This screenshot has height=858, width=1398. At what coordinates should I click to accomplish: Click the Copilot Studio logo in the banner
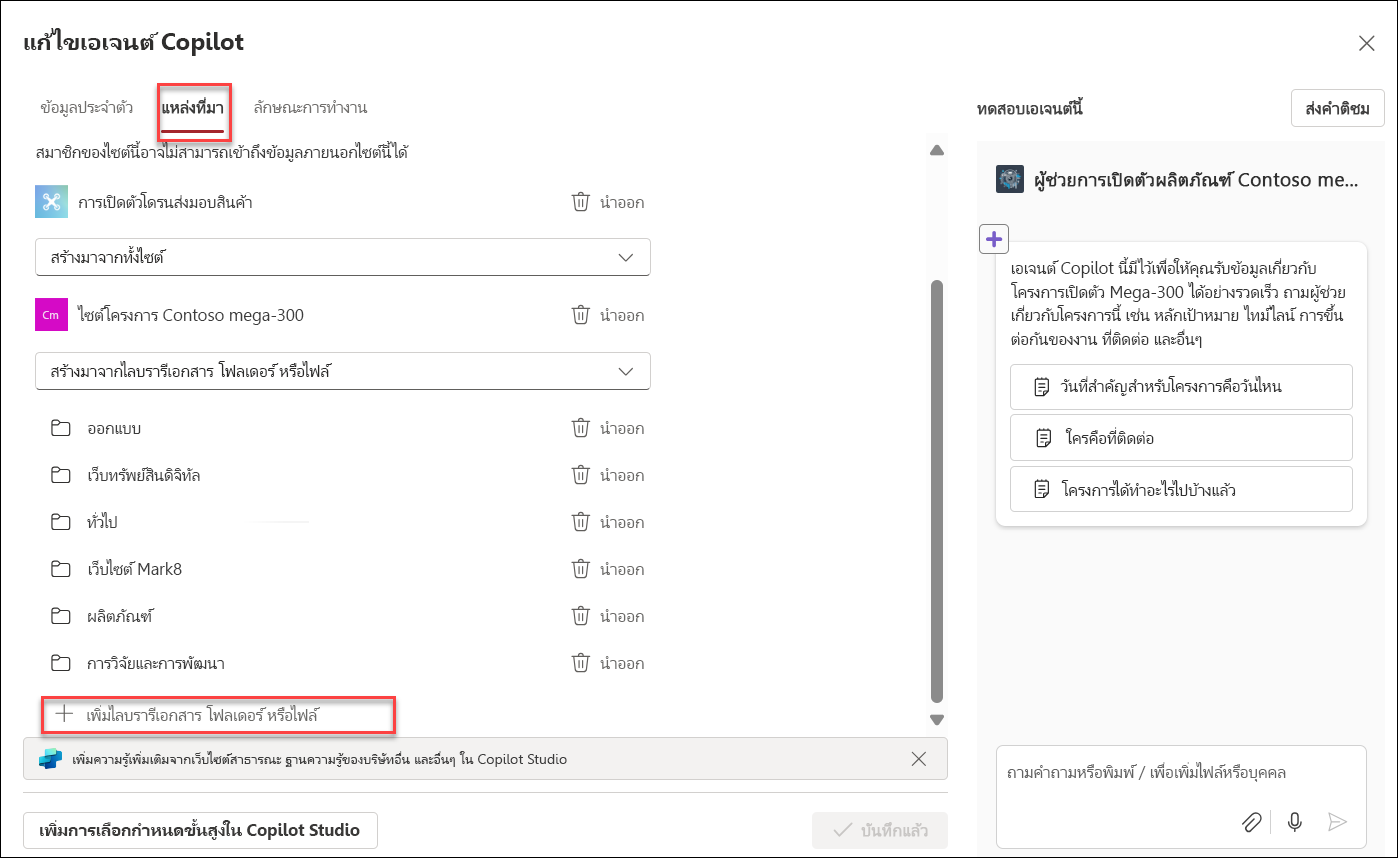[x=50, y=759]
